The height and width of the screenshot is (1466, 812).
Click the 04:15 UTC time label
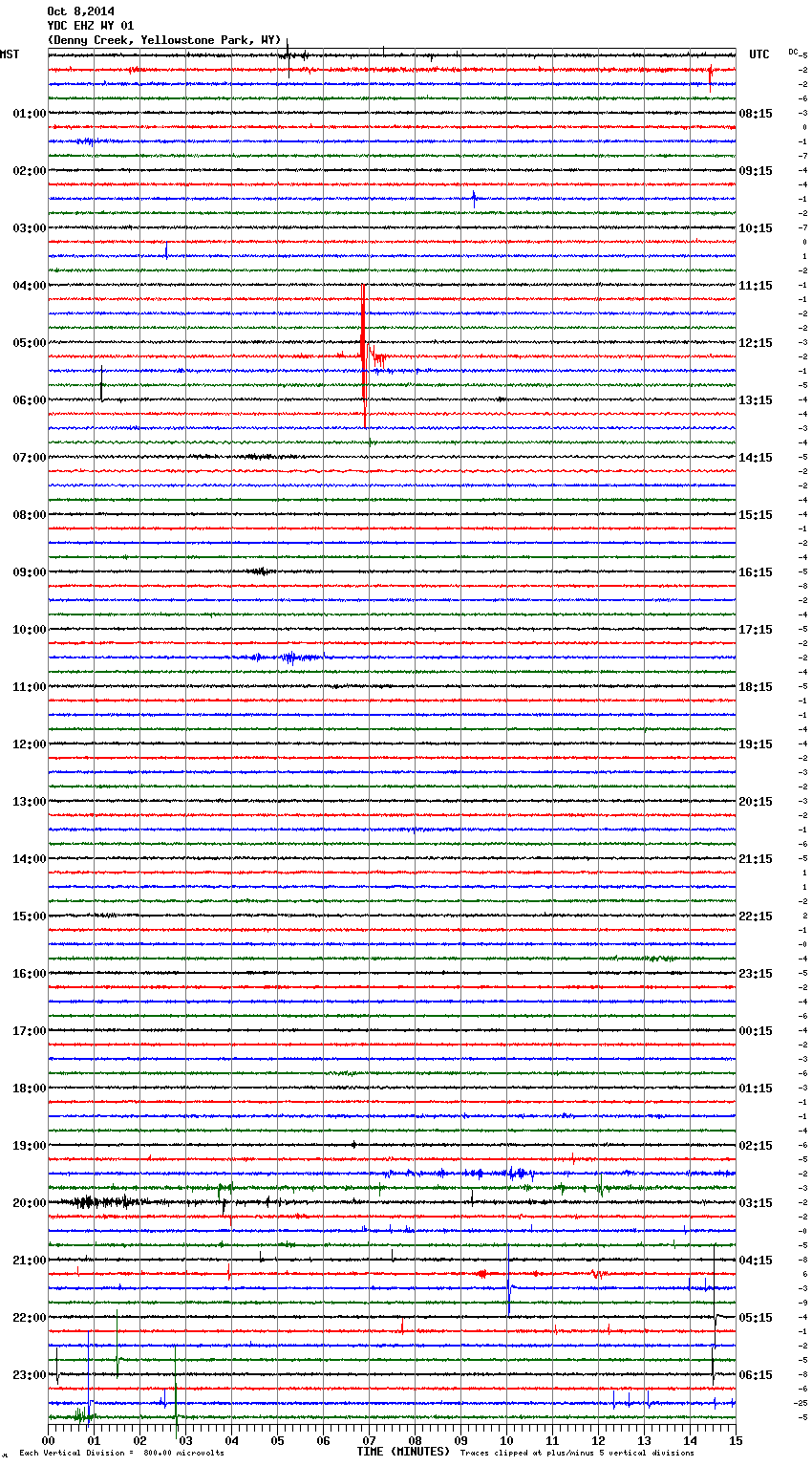[x=756, y=1261]
